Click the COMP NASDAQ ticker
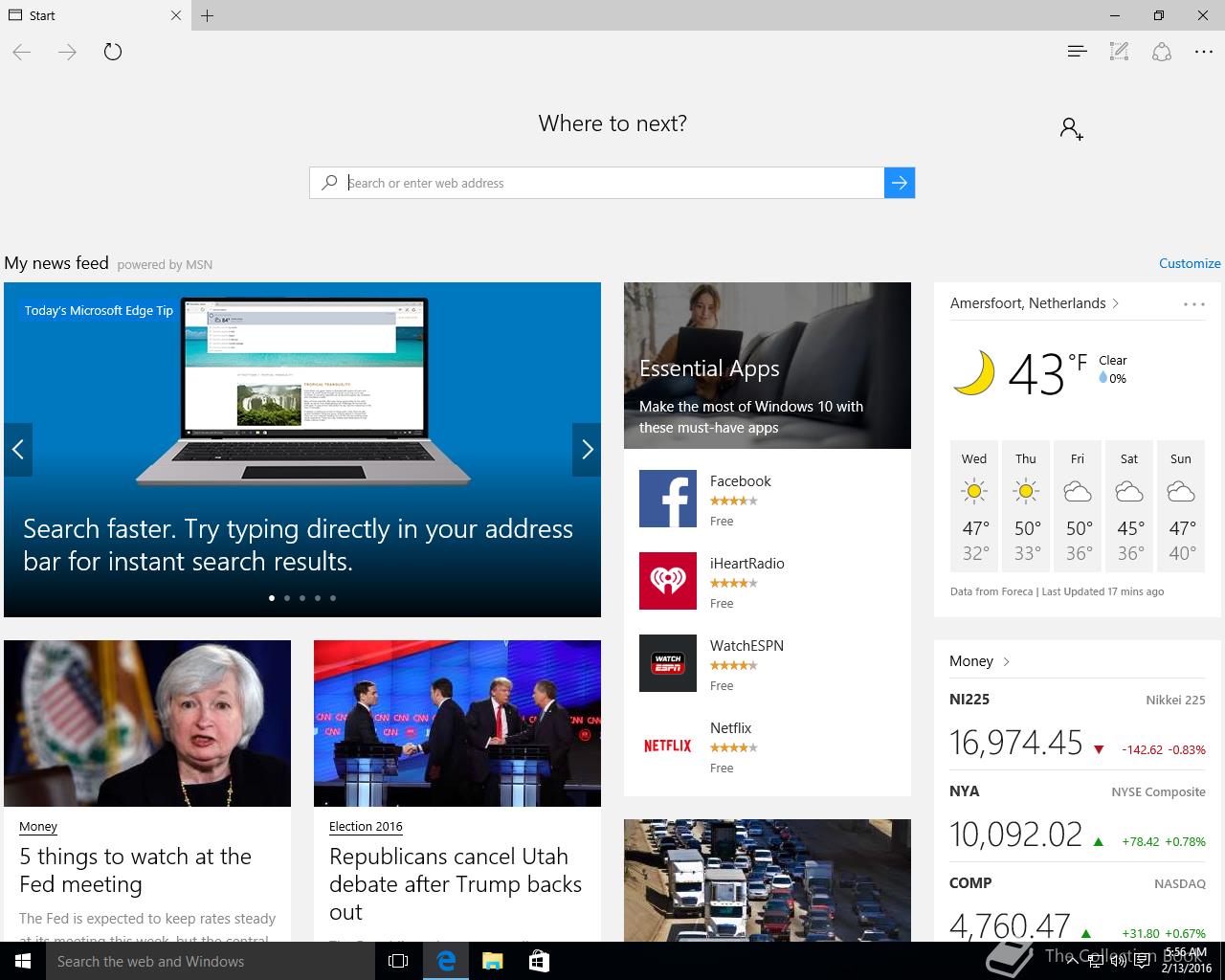Image resolution: width=1225 pixels, height=980 pixels. coord(1078,905)
